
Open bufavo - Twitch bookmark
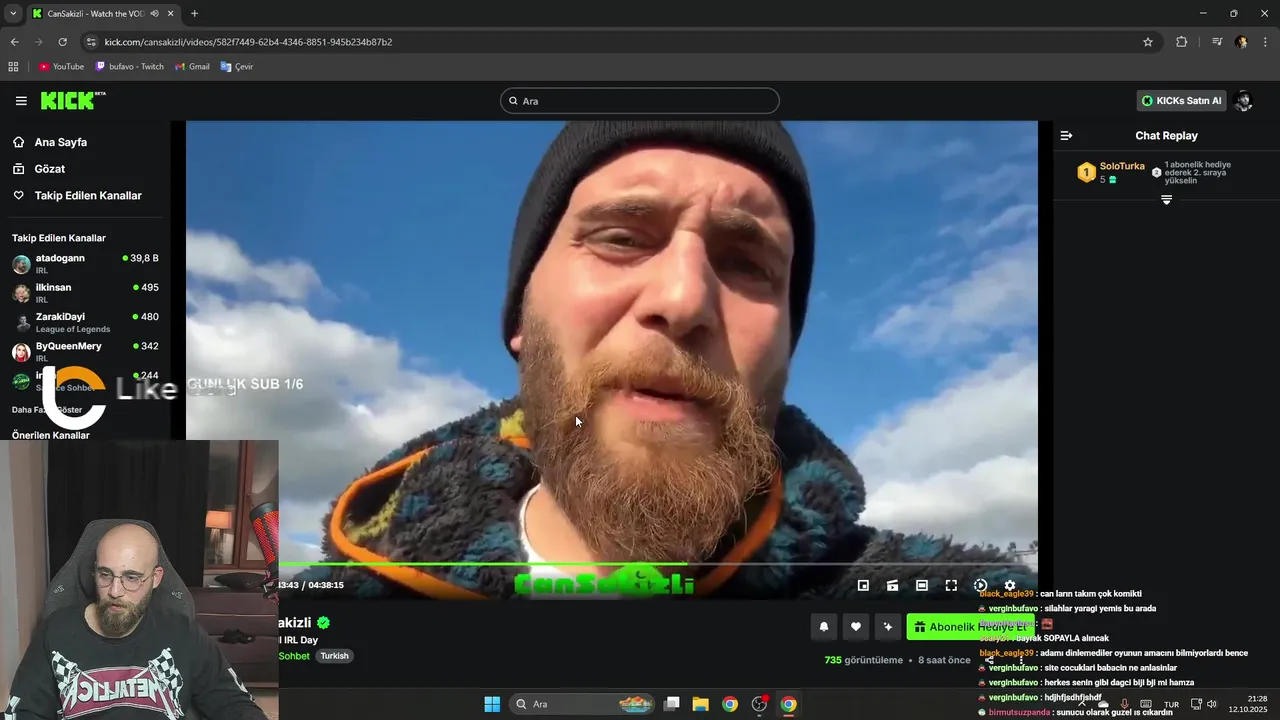pyautogui.click(x=129, y=67)
